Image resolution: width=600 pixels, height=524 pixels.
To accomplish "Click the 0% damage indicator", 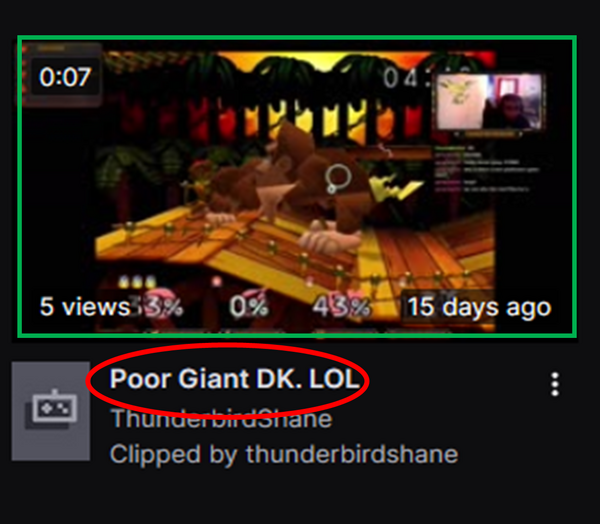I will (249, 306).
